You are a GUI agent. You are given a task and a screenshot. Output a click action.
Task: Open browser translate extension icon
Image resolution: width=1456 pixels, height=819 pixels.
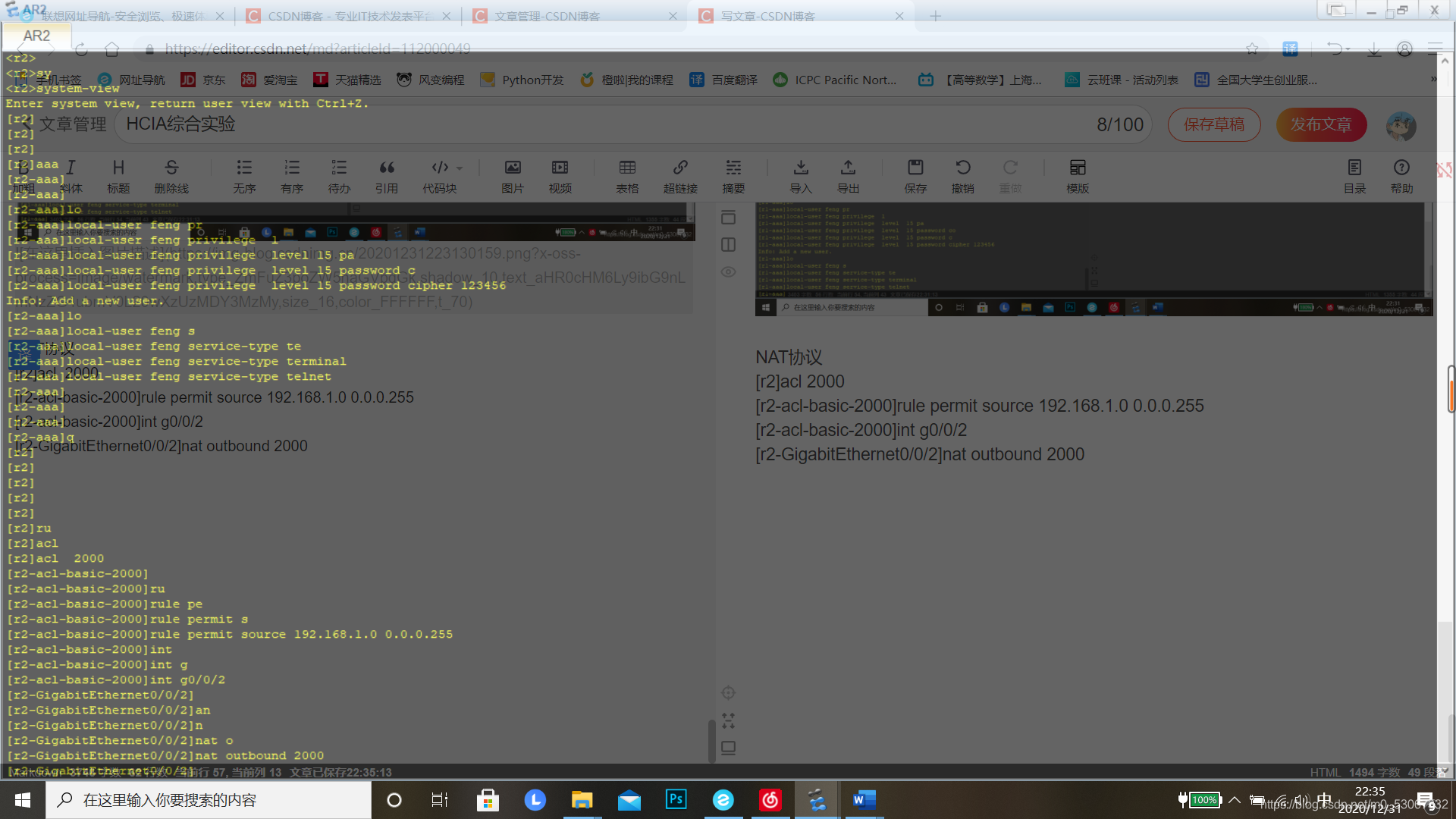(x=1290, y=49)
